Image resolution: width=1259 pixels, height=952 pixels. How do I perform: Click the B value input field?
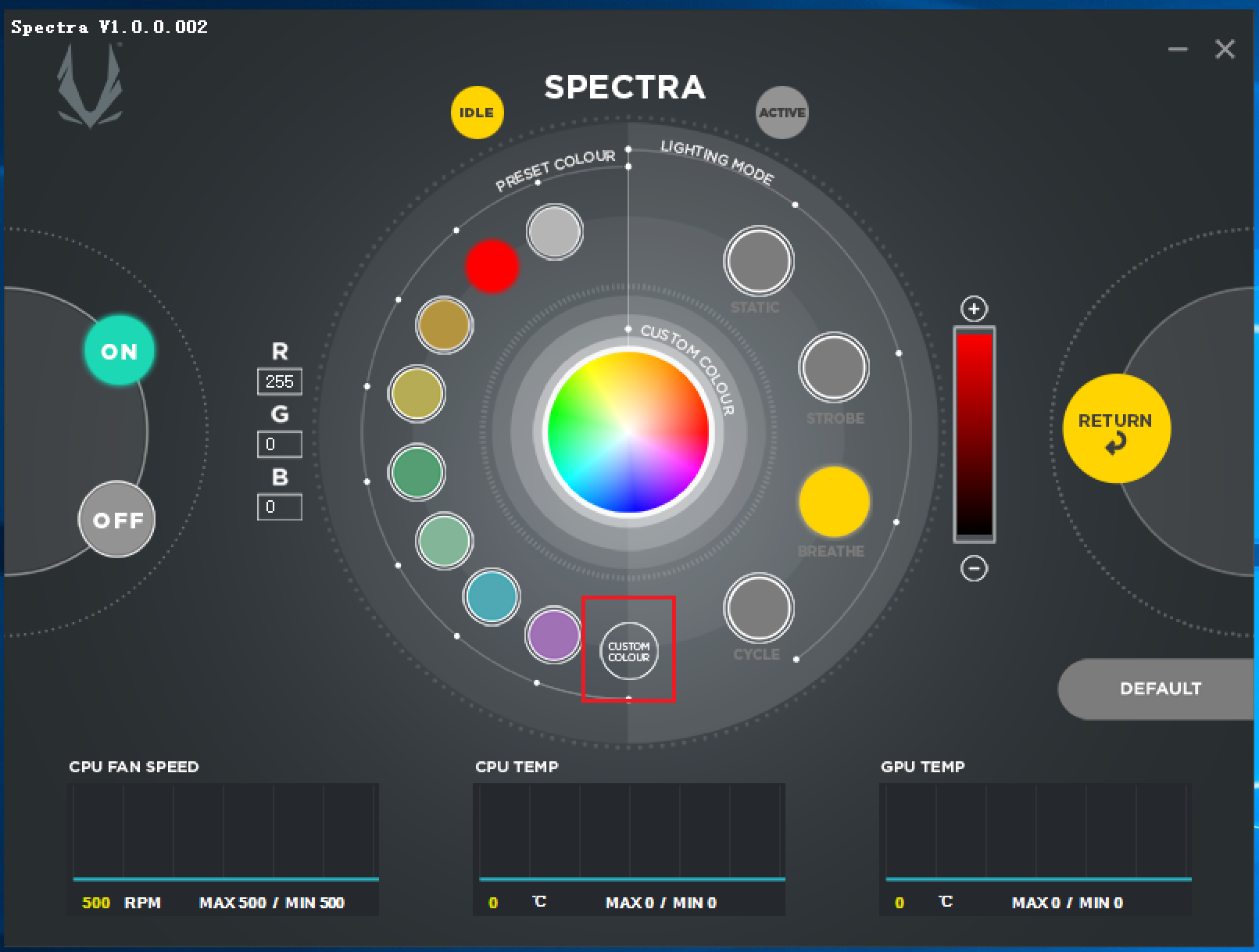[x=280, y=507]
